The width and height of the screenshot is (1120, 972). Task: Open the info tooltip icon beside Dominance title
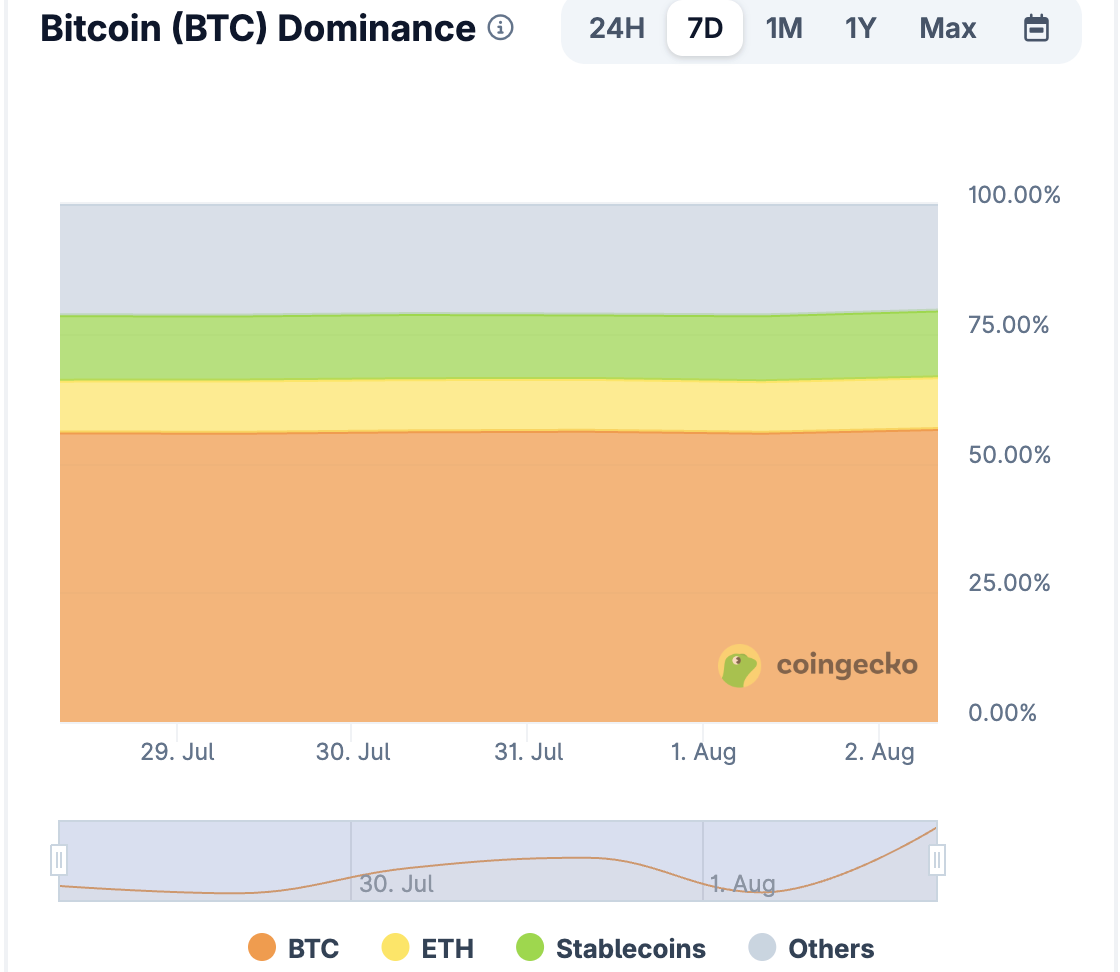(x=500, y=28)
